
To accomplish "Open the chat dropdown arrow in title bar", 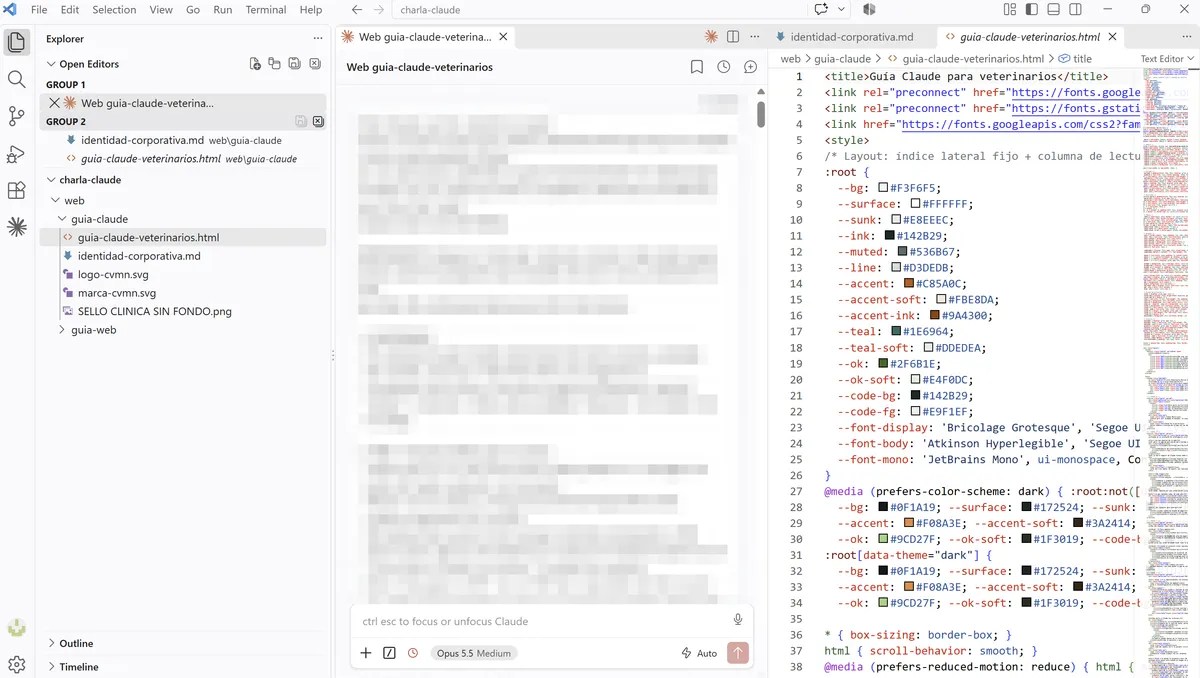I will tap(841, 9).
